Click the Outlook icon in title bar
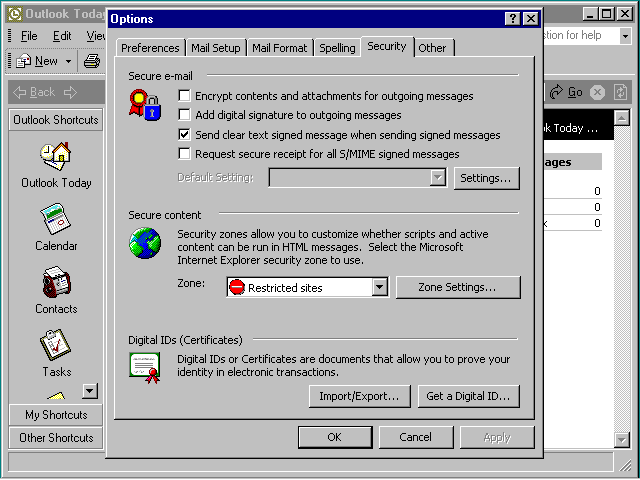The image size is (640, 480). click(x=15, y=14)
